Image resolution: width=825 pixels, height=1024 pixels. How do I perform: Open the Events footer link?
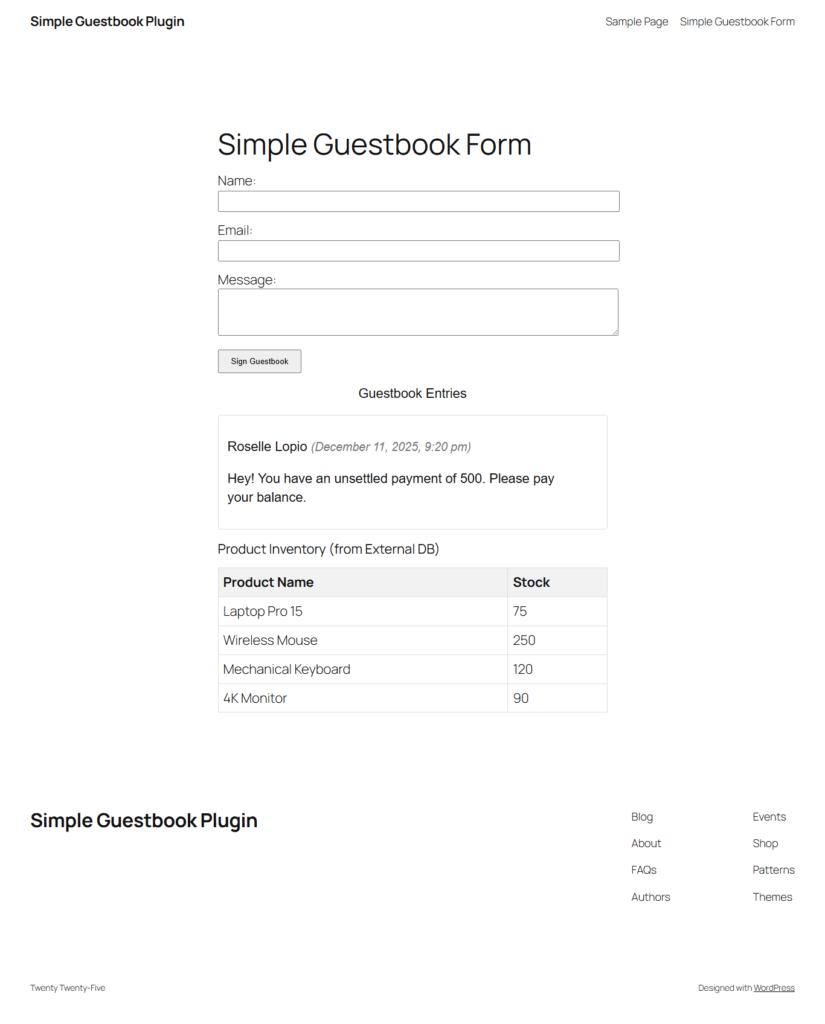pos(769,817)
